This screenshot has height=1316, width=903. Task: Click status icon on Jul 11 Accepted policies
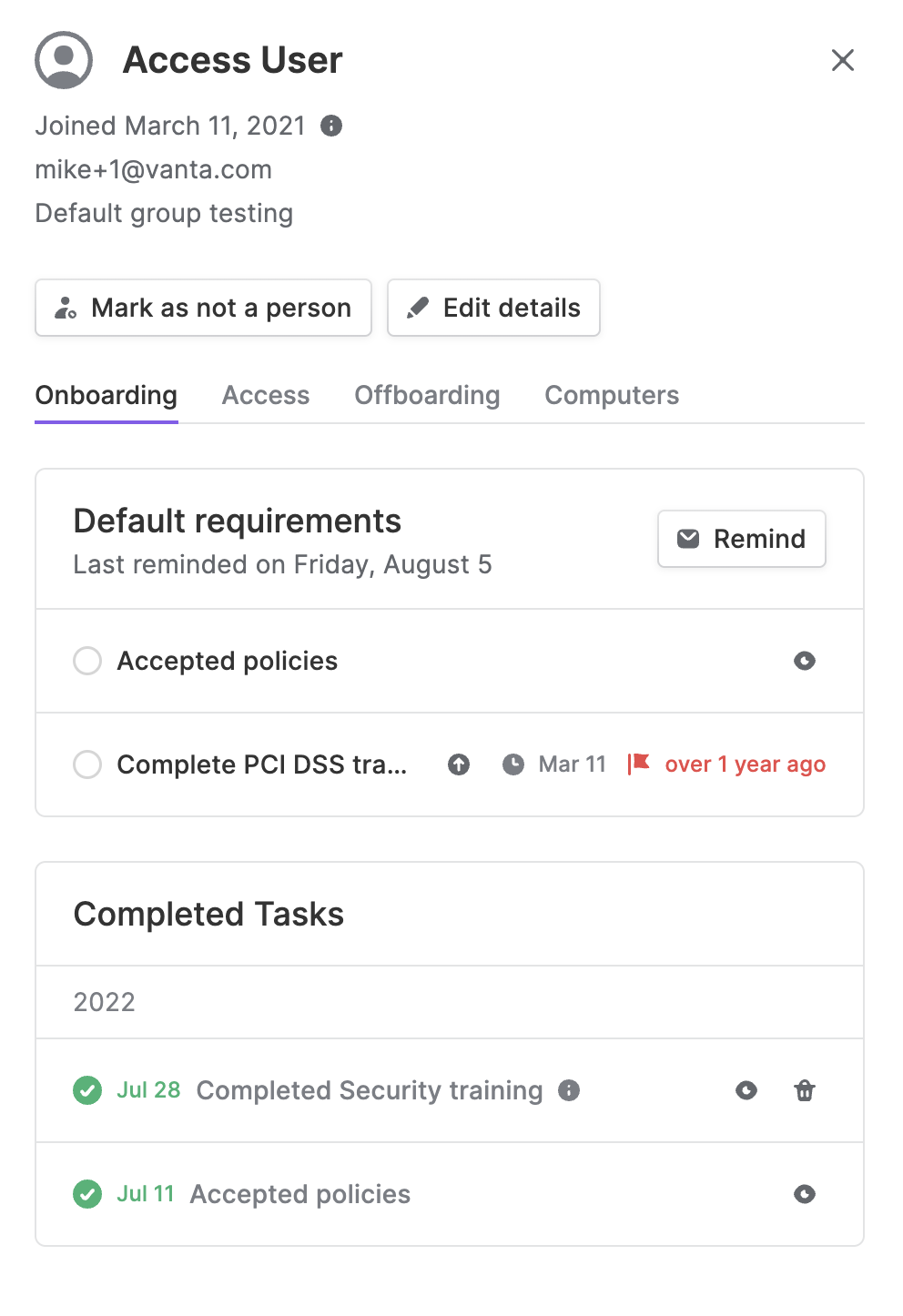(805, 1194)
